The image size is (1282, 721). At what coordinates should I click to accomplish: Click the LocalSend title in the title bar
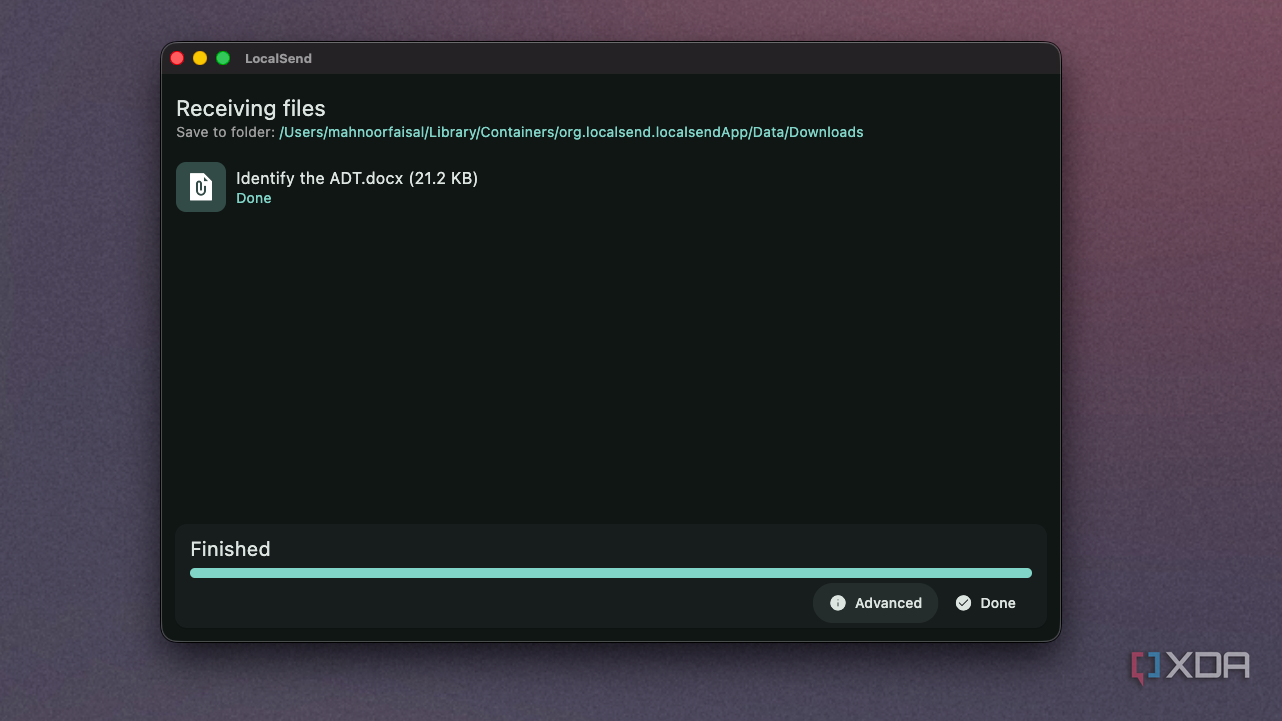coord(278,59)
